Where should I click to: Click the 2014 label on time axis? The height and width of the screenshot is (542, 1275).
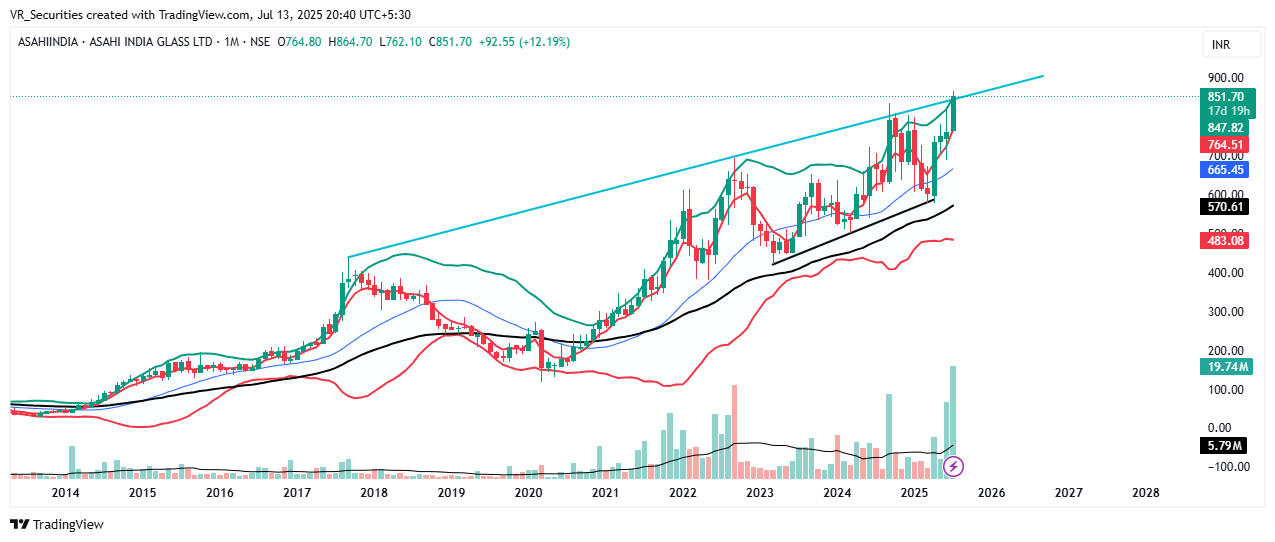65,493
